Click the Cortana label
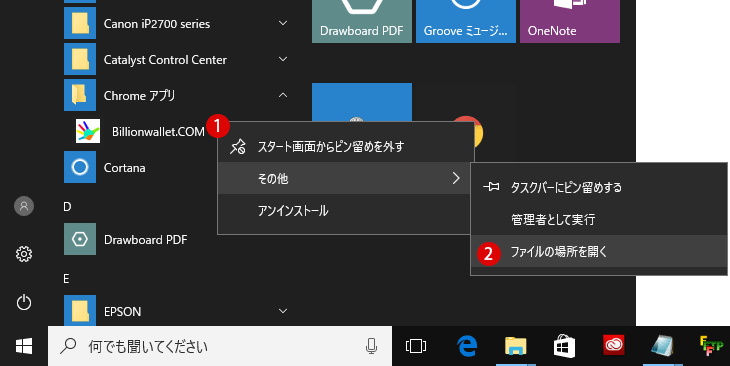This screenshot has width=730, height=366. tap(124, 168)
